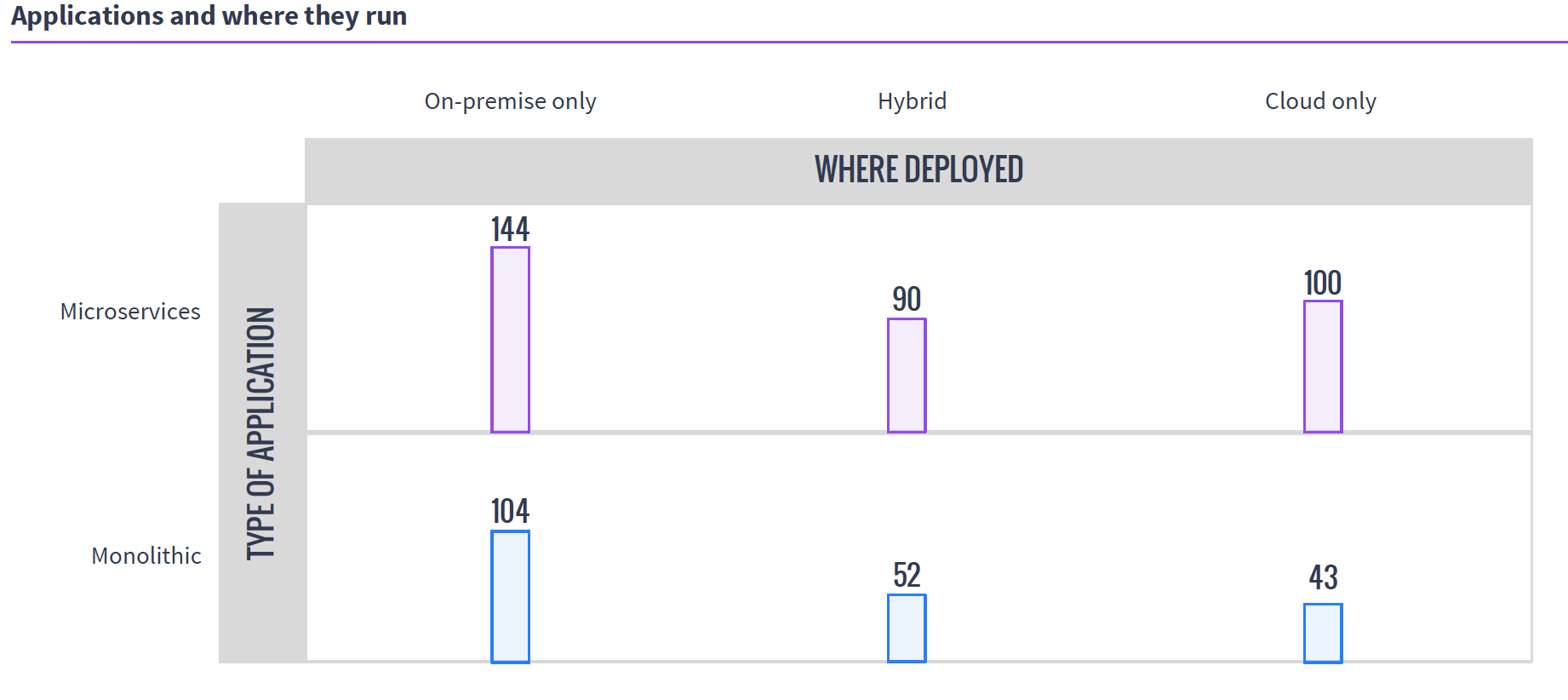Click the chart title Applications and where they run
The height and width of the screenshot is (700, 1568).
[x=209, y=15]
